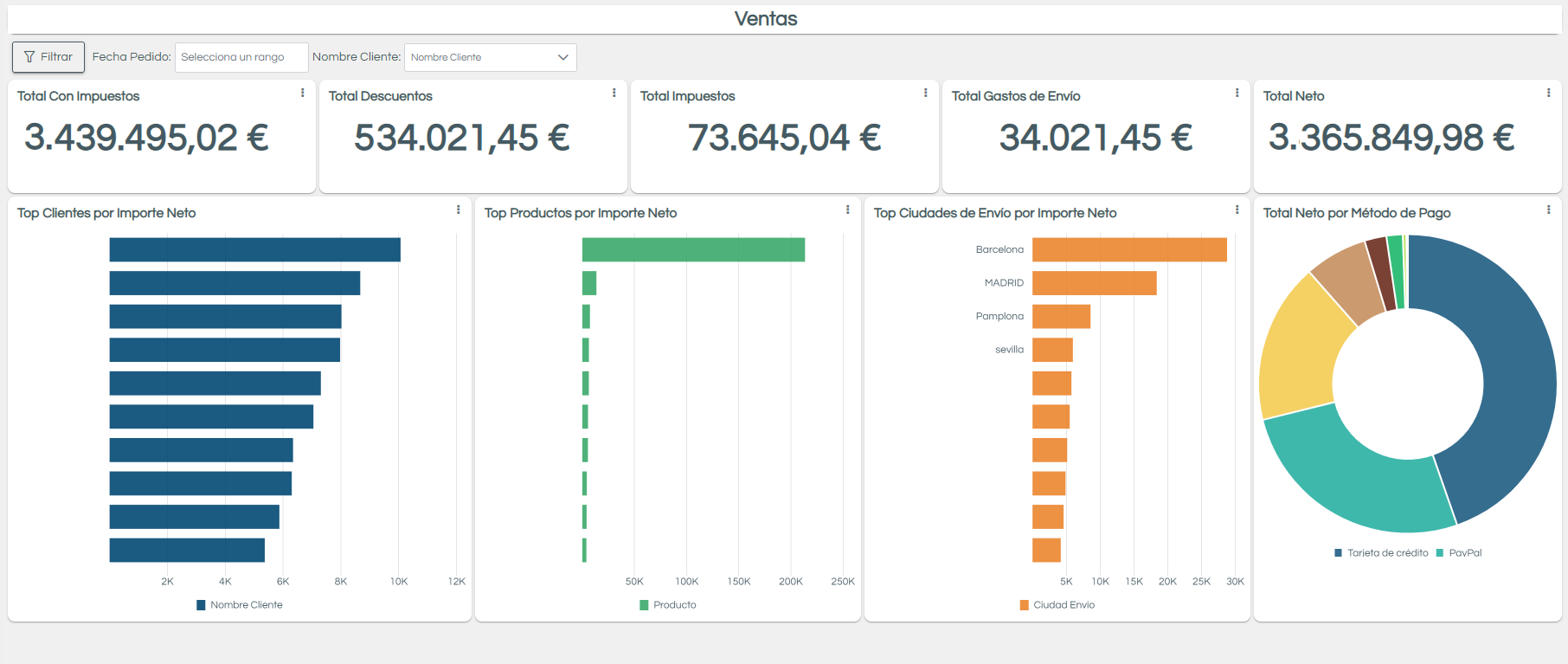Click the Top Ciudades de Envío por Importe Neto title
Screen dimensions: 1568x664
tap(995, 213)
